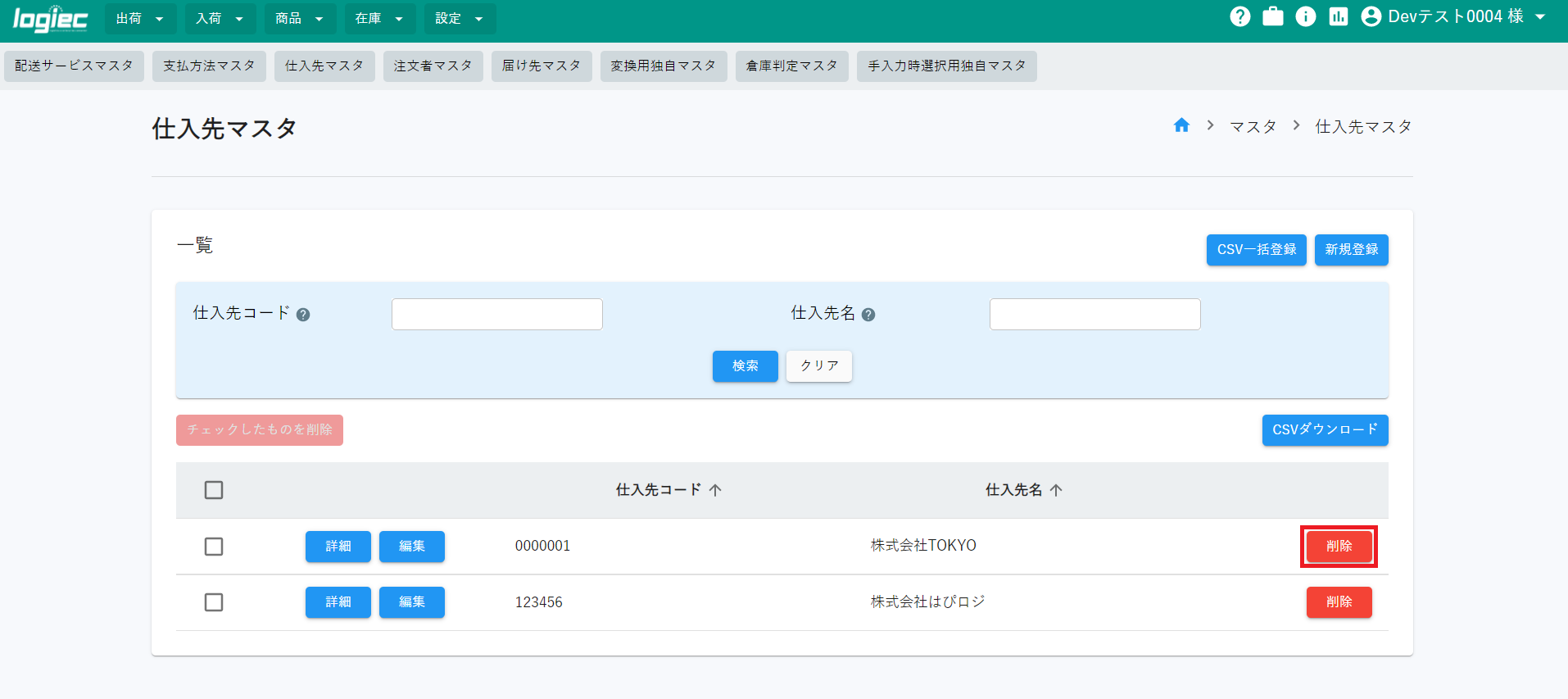This screenshot has height=699, width=1568.
Task: Click the logiec logo
Action: (x=50, y=18)
